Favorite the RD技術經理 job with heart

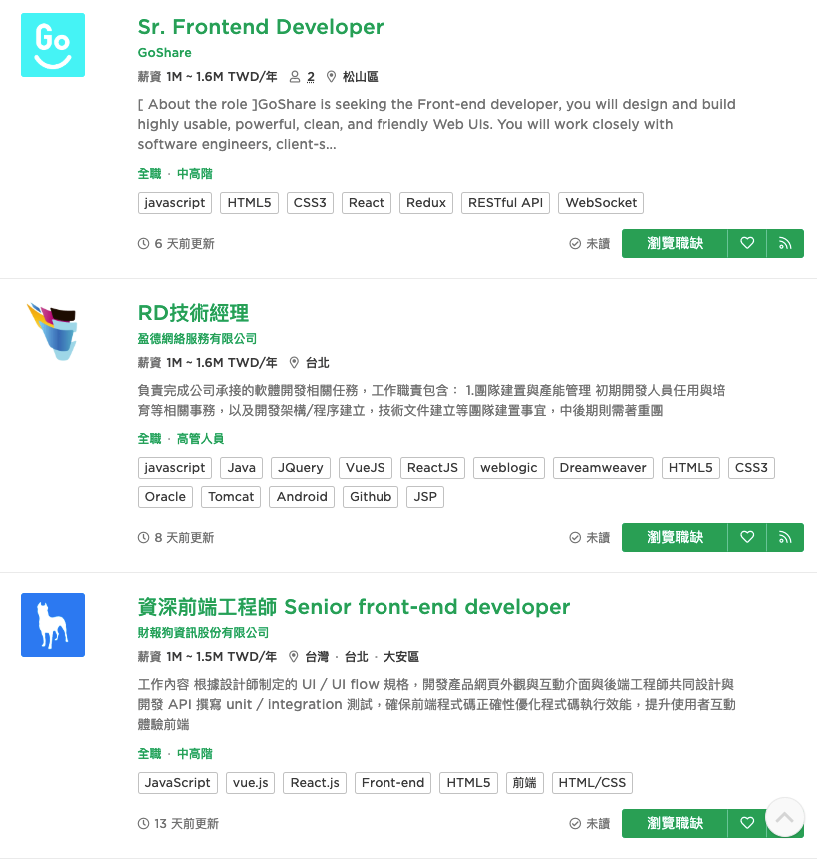[747, 538]
